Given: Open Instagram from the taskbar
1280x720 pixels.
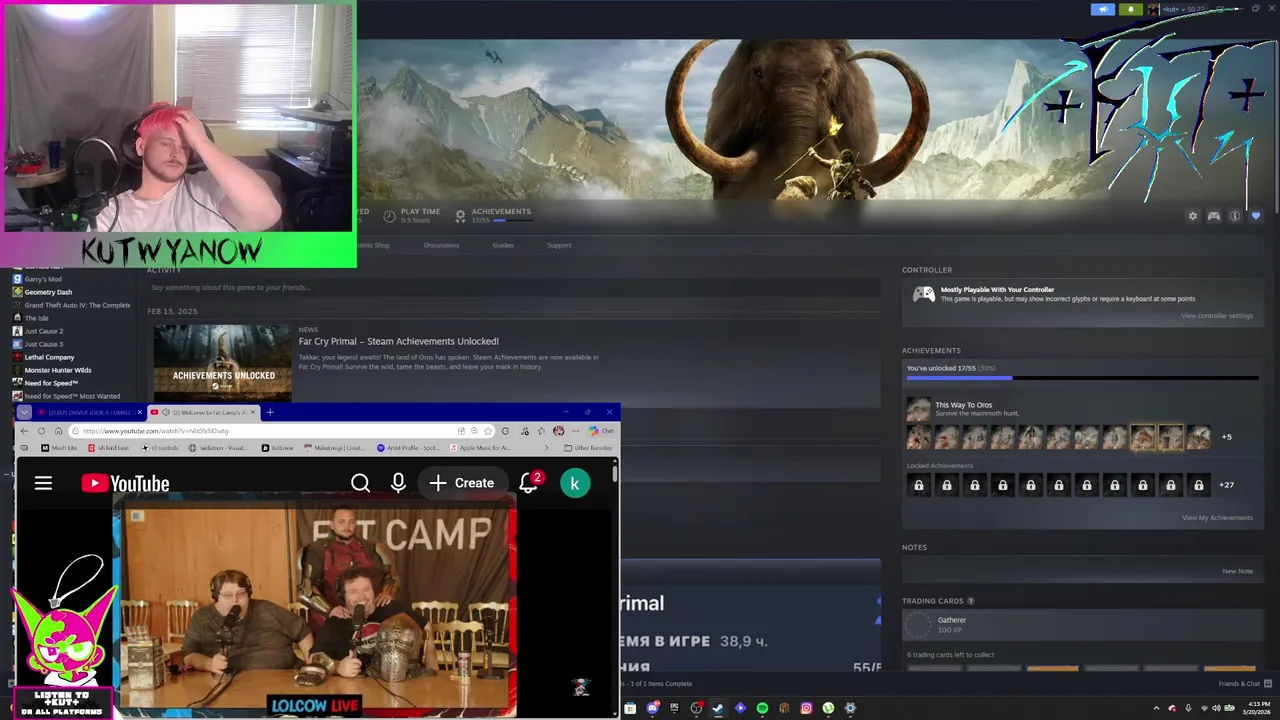Looking at the screenshot, I should click(806, 708).
